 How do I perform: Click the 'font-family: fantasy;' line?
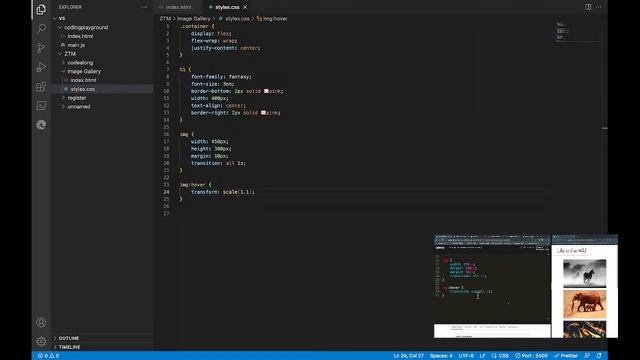point(221,76)
